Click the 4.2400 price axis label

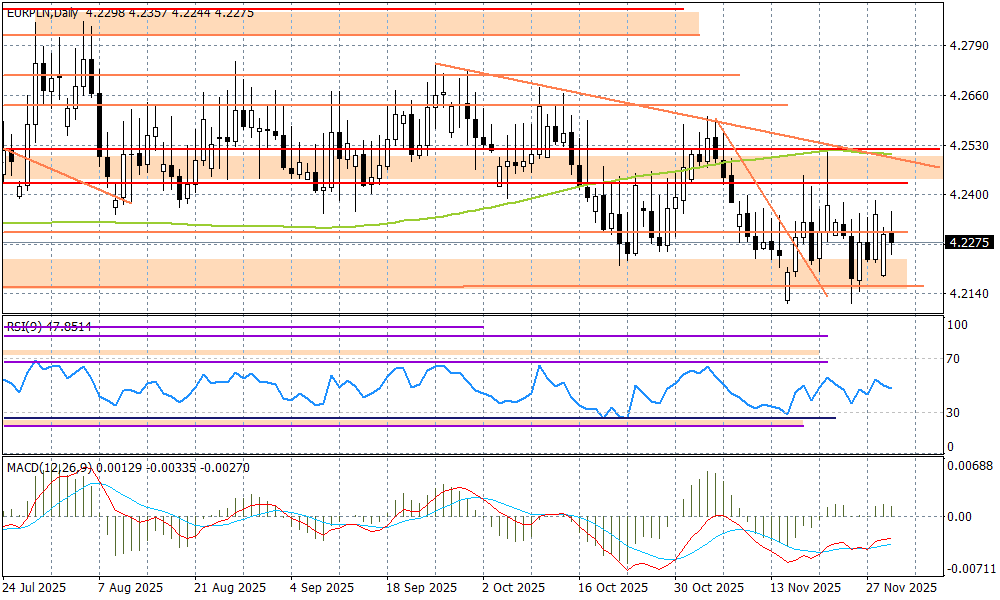tap(968, 195)
